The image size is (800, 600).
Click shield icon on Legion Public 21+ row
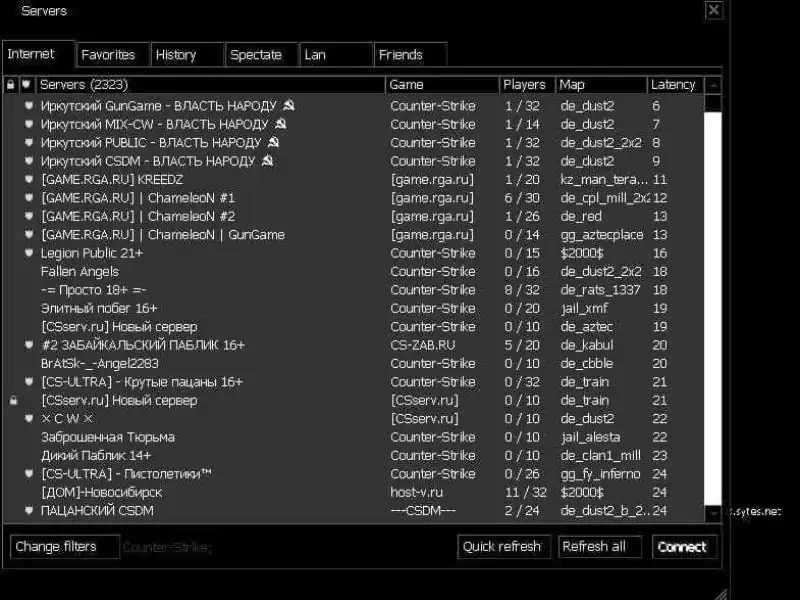tap(29, 253)
